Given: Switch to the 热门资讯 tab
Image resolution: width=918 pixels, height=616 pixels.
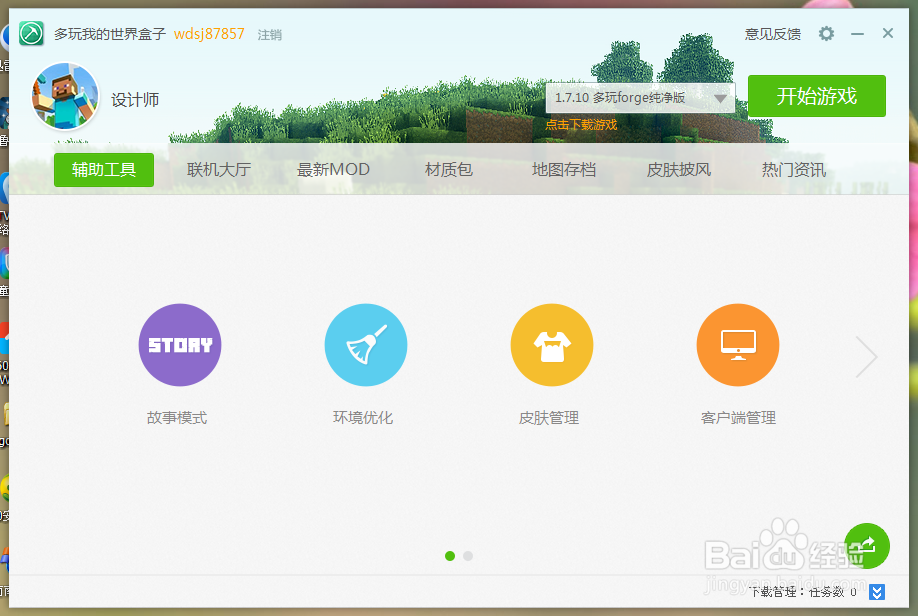Looking at the screenshot, I should coord(794,170).
